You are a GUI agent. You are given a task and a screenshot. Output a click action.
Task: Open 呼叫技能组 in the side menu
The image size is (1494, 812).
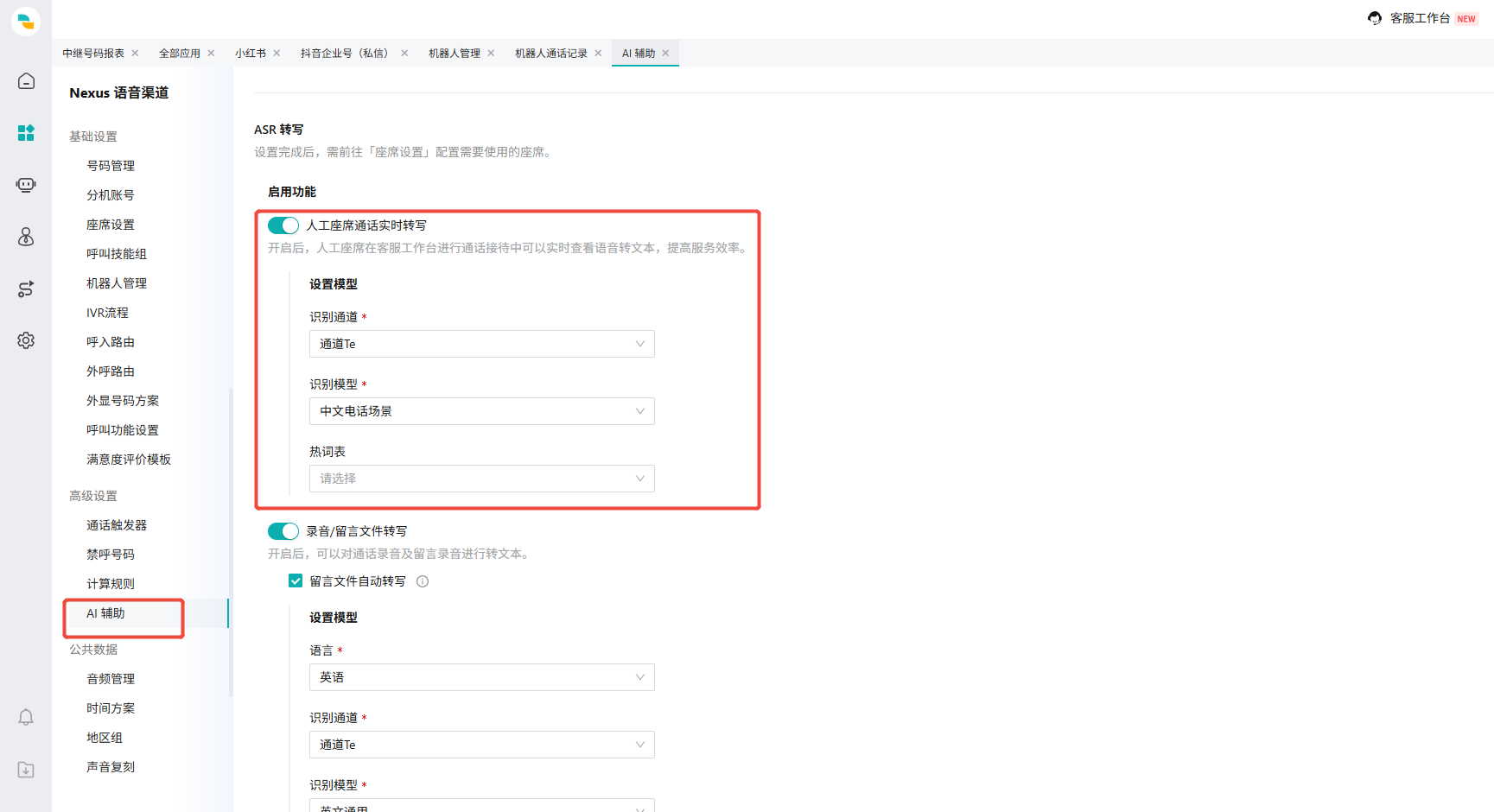[117, 254]
